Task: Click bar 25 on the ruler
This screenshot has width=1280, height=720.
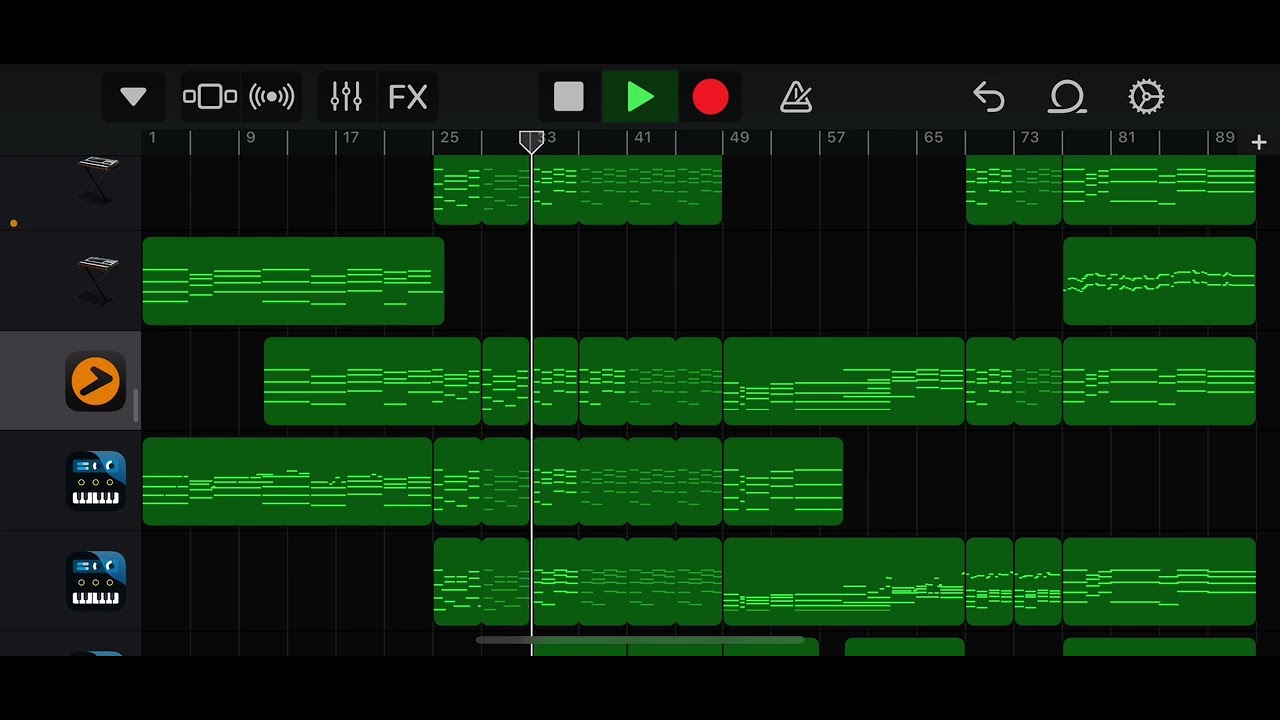Action: tap(449, 137)
